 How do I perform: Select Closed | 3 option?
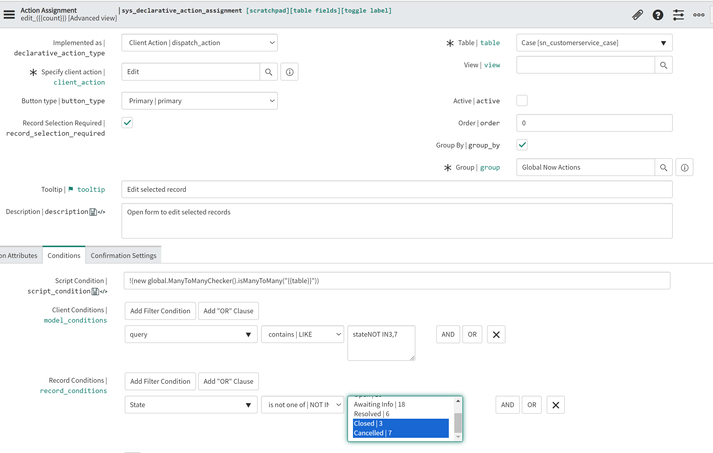(x=401, y=423)
